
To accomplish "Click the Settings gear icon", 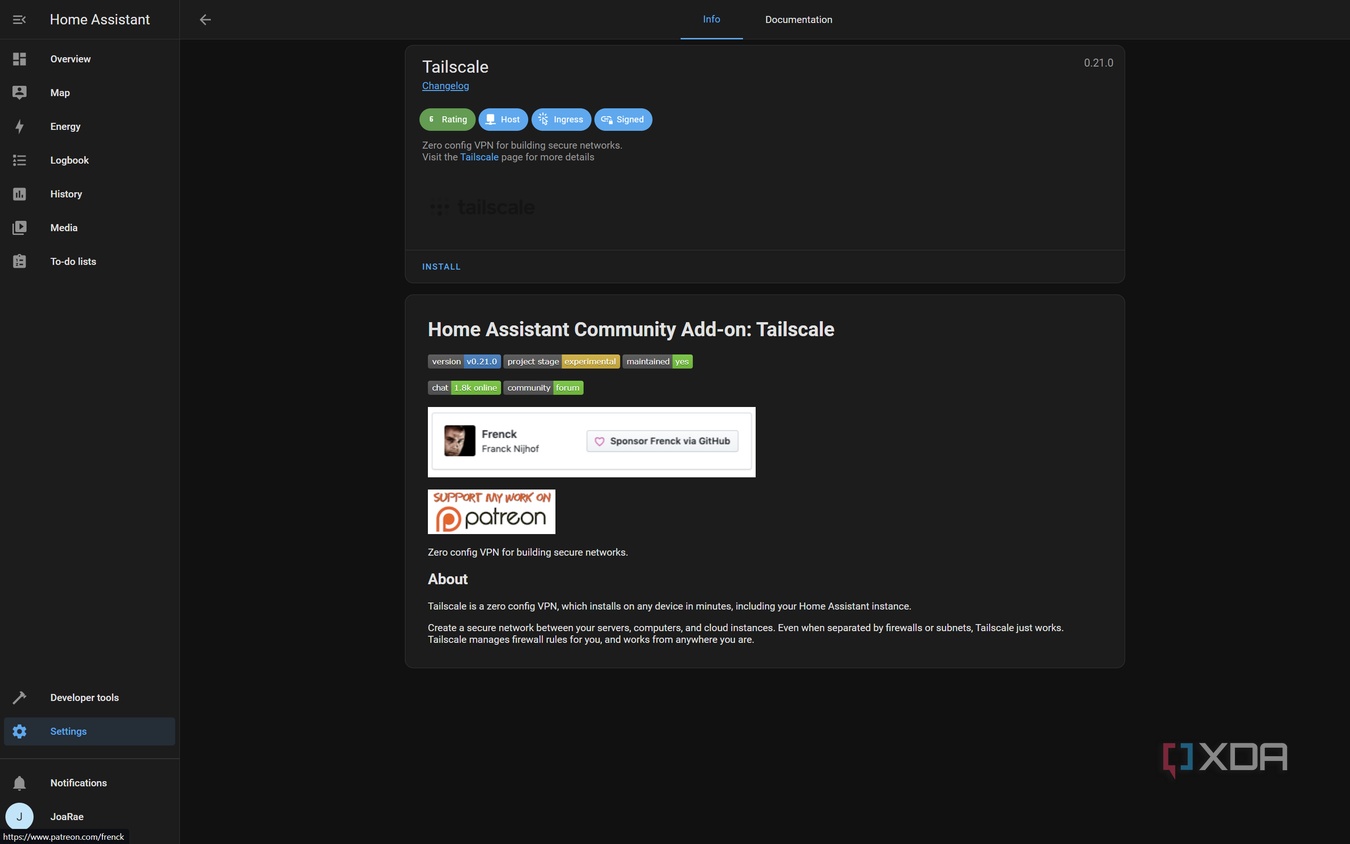I will (x=19, y=732).
